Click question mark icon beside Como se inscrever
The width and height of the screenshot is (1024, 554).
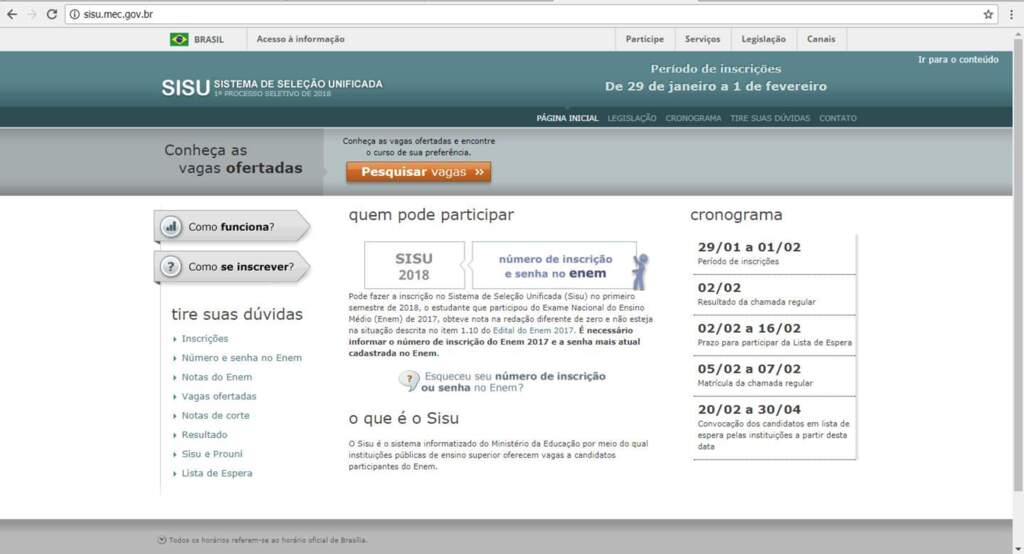171,267
